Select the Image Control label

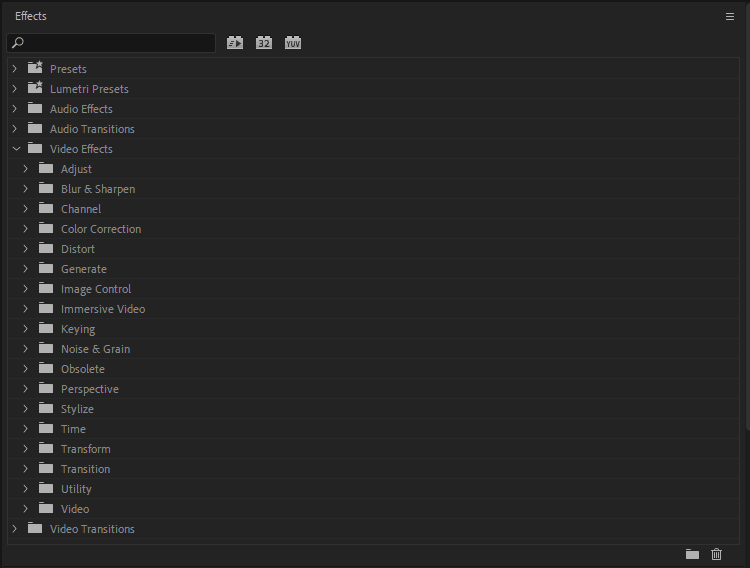96,289
